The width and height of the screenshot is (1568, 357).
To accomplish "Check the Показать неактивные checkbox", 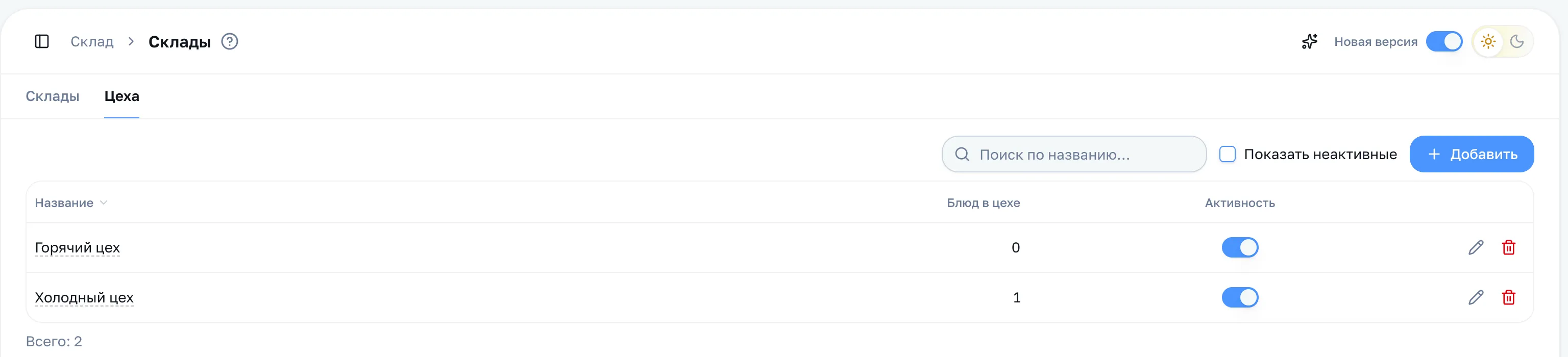I will 1227,154.
